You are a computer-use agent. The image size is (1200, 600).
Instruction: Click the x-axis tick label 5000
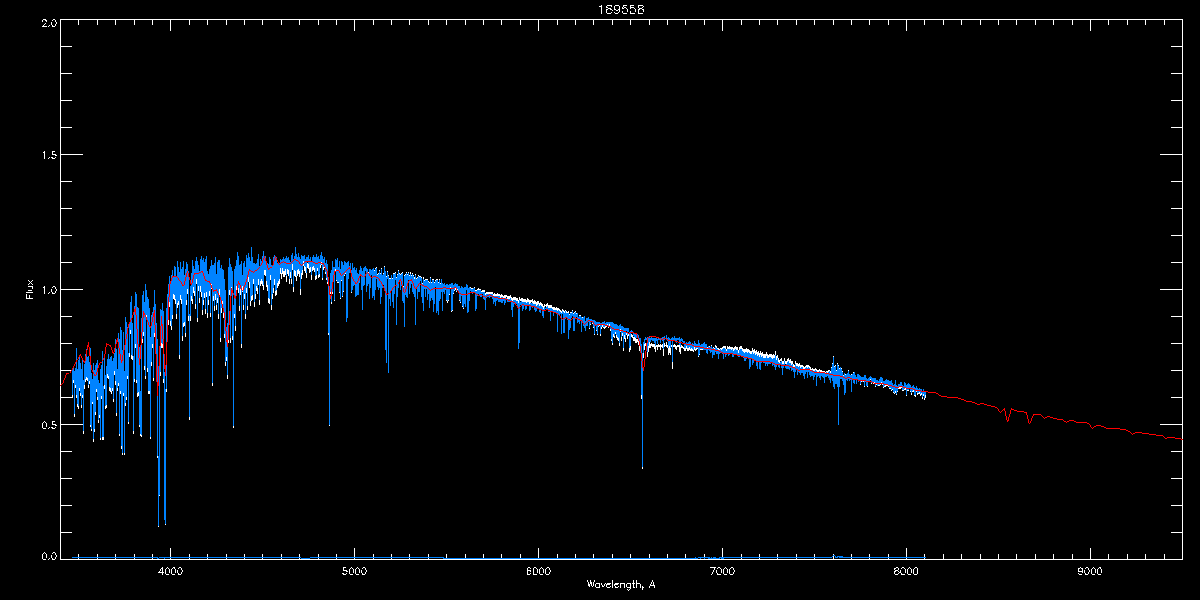pos(354,572)
